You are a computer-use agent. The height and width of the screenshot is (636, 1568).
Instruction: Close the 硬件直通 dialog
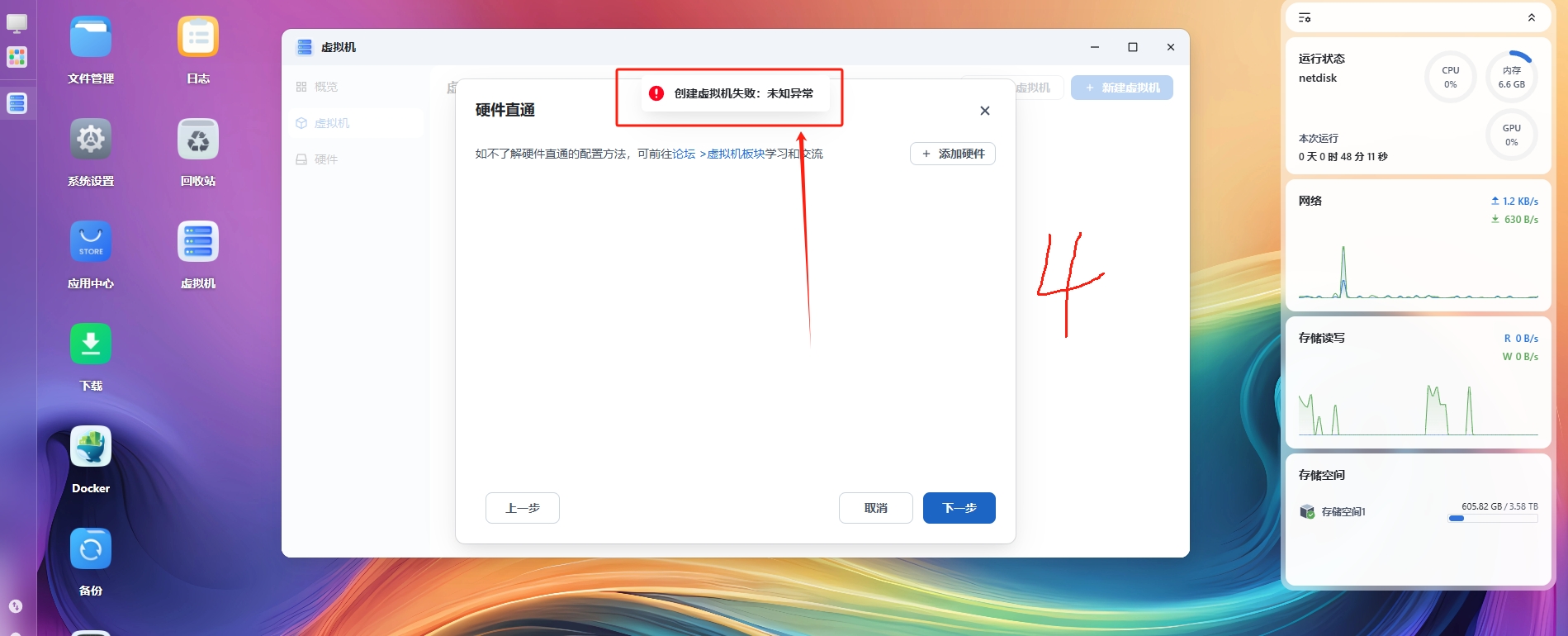pos(984,111)
